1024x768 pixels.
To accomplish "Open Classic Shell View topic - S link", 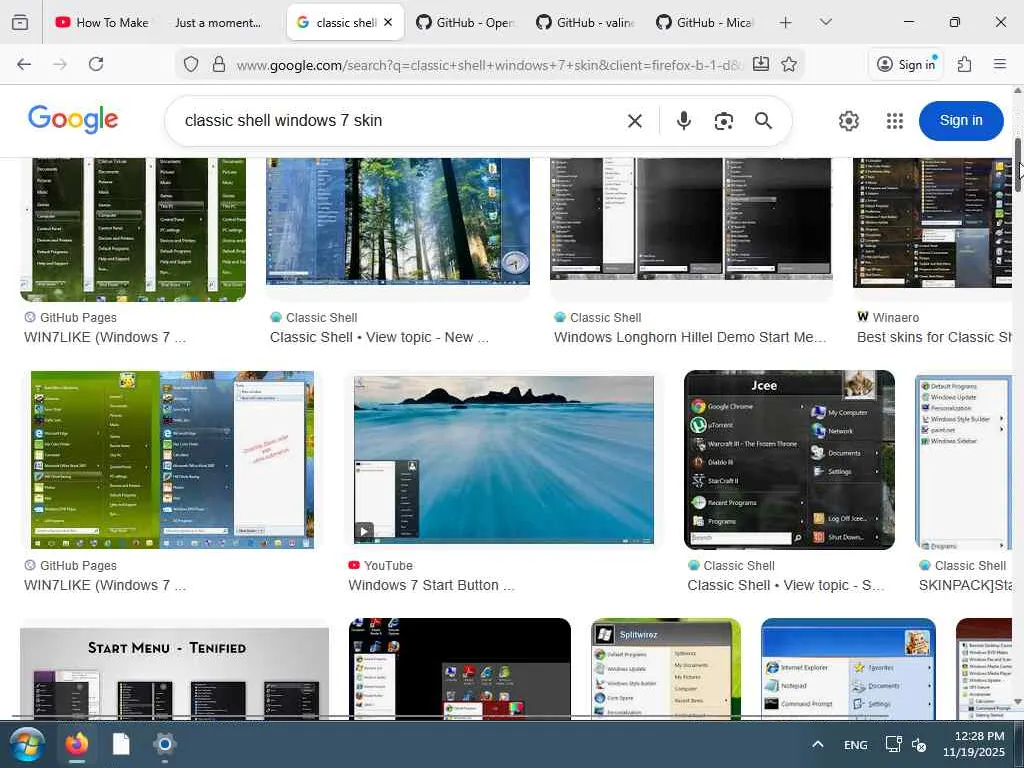I will point(786,586).
